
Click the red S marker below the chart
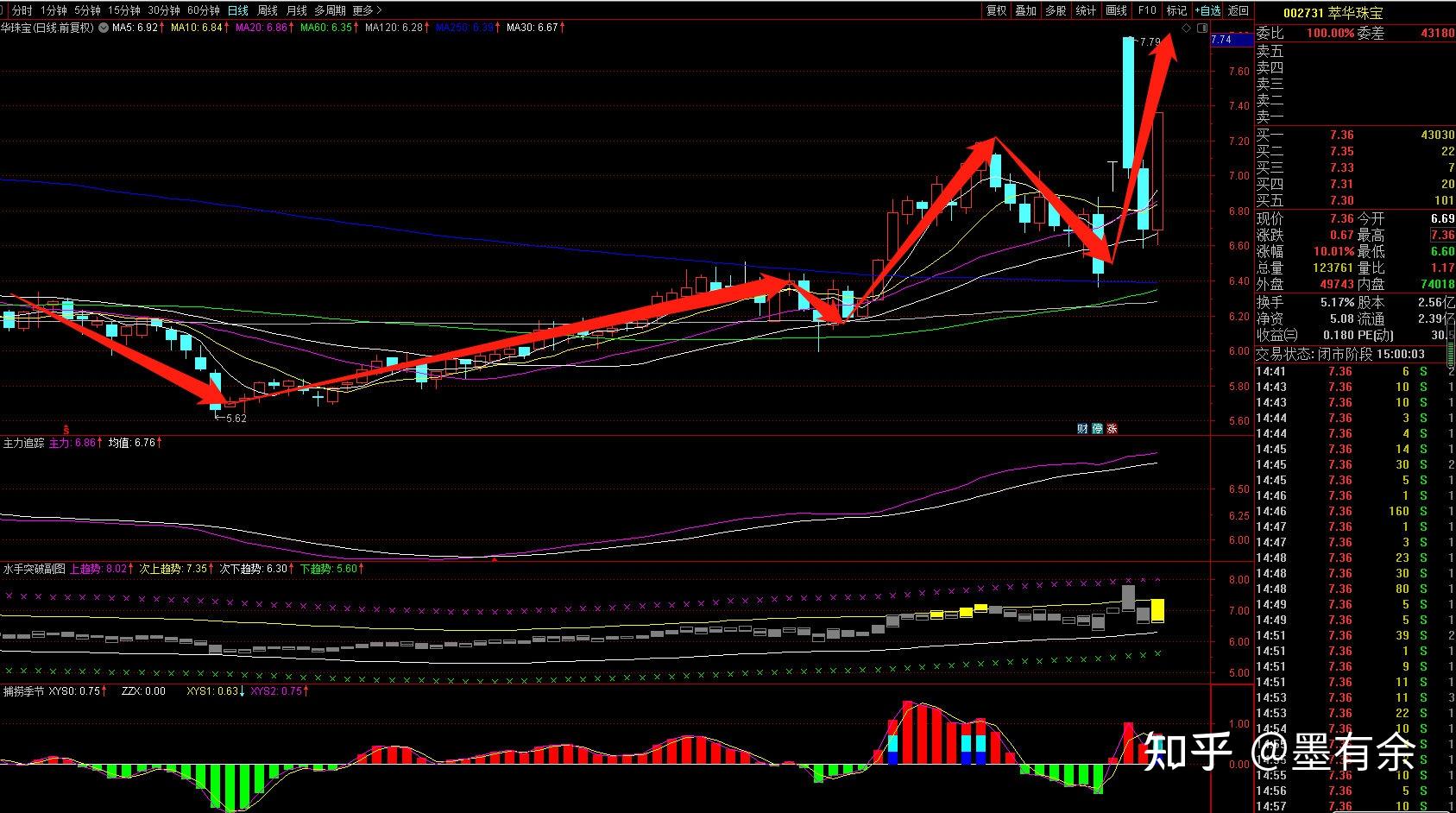(66, 429)
